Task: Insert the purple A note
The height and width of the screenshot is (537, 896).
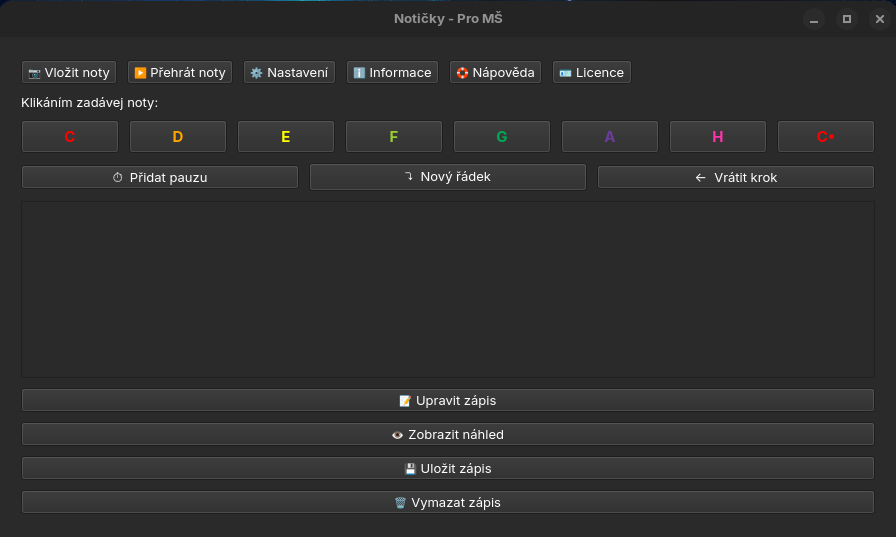Action: tap(610, 137)
